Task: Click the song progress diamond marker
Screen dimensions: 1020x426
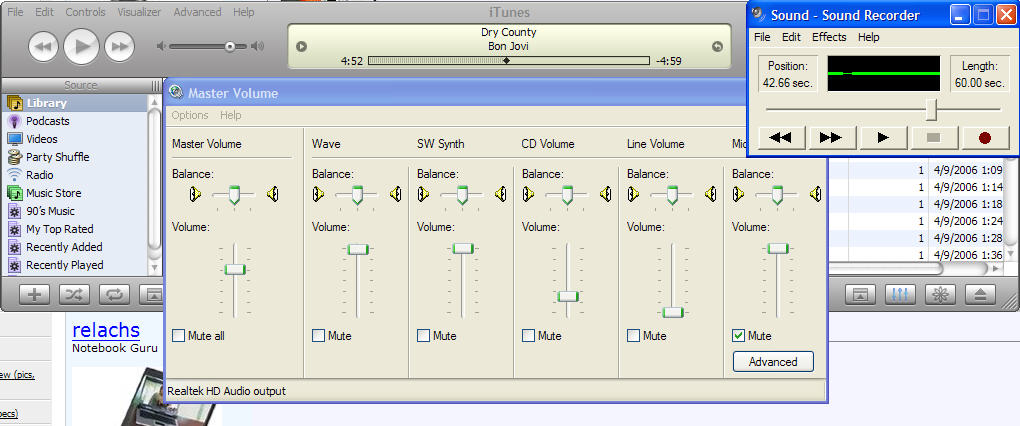Action: 506,60
